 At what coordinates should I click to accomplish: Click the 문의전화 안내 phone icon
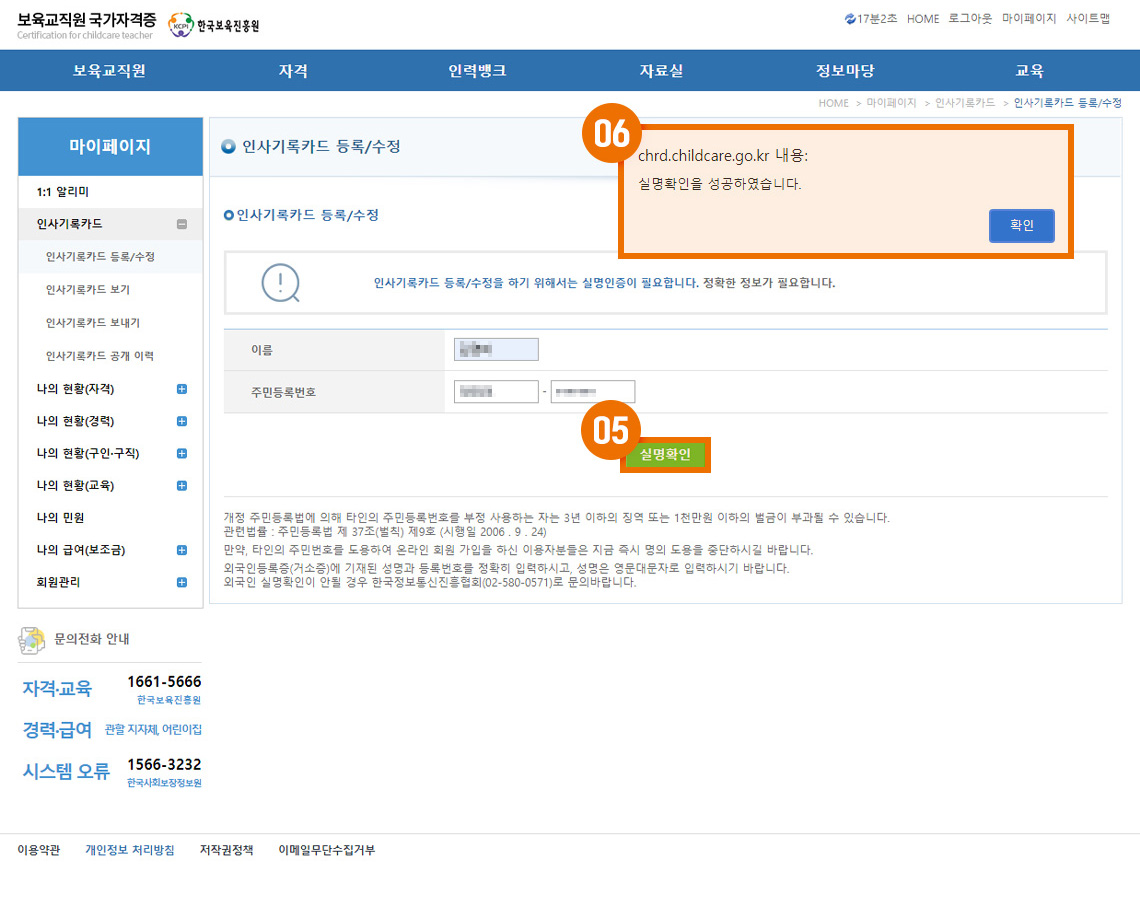pos(32,639)
